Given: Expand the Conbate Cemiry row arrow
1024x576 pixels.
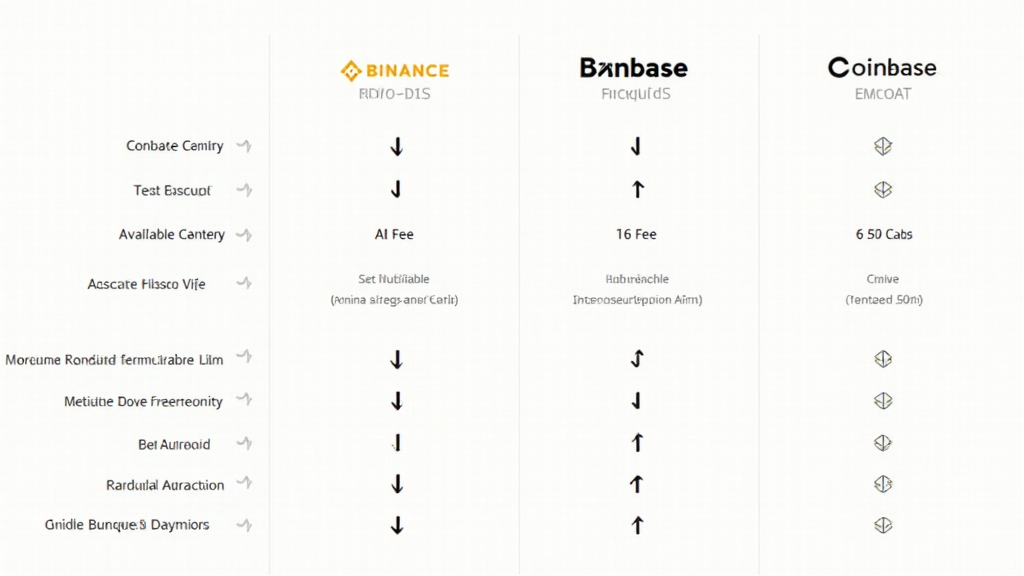Looking at the screenshot, I should (x=244, y=146).
